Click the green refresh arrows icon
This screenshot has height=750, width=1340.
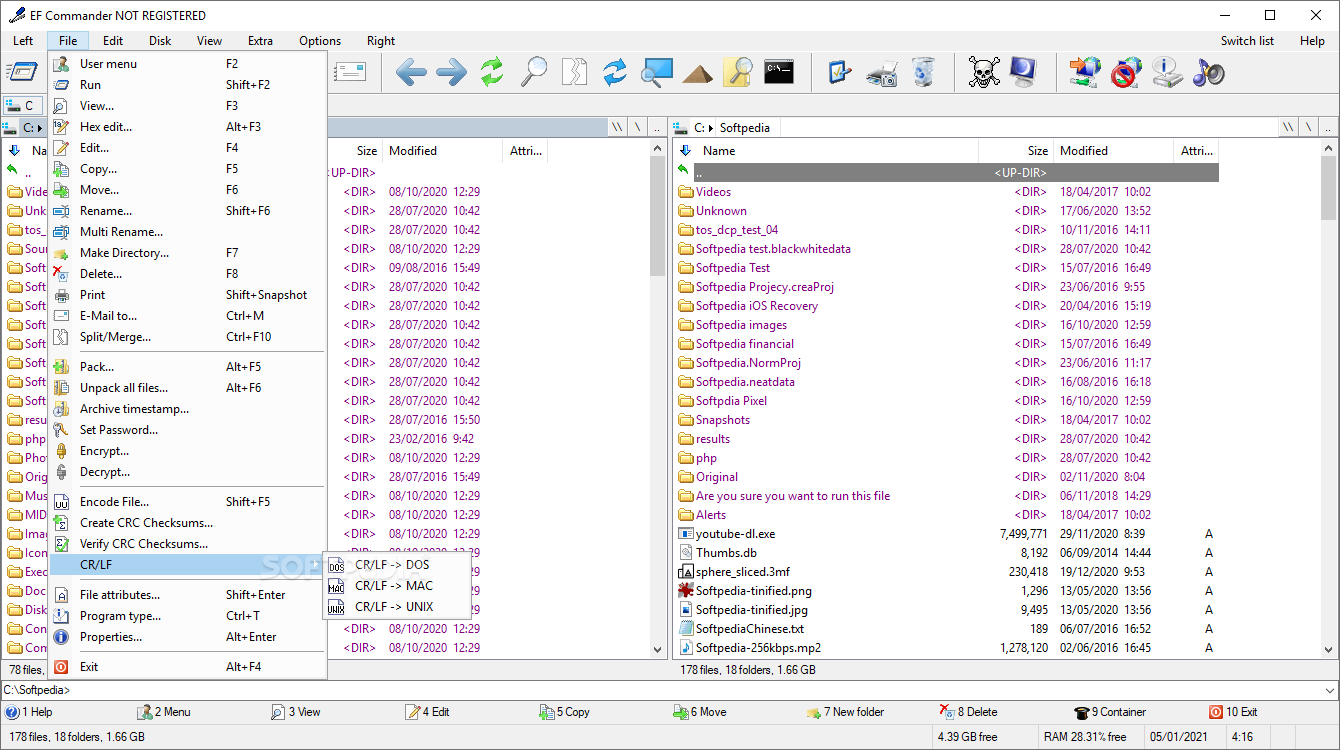click(x=491, y=72)
